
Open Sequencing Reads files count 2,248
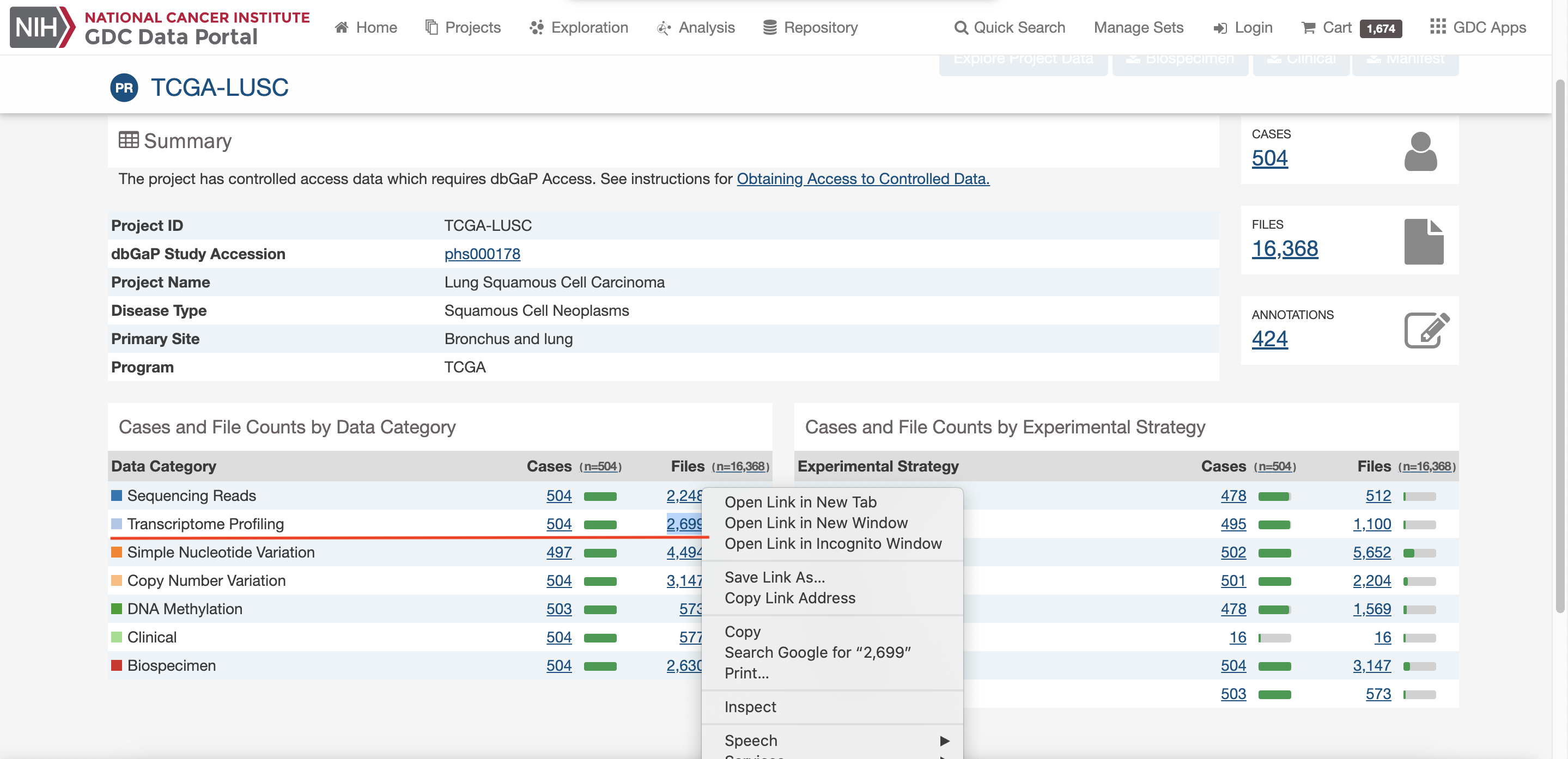tap(684, 495)
